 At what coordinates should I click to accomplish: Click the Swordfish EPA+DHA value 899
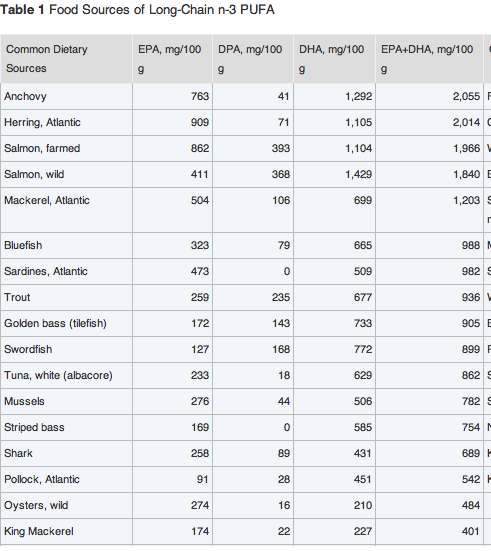point(471,349)
